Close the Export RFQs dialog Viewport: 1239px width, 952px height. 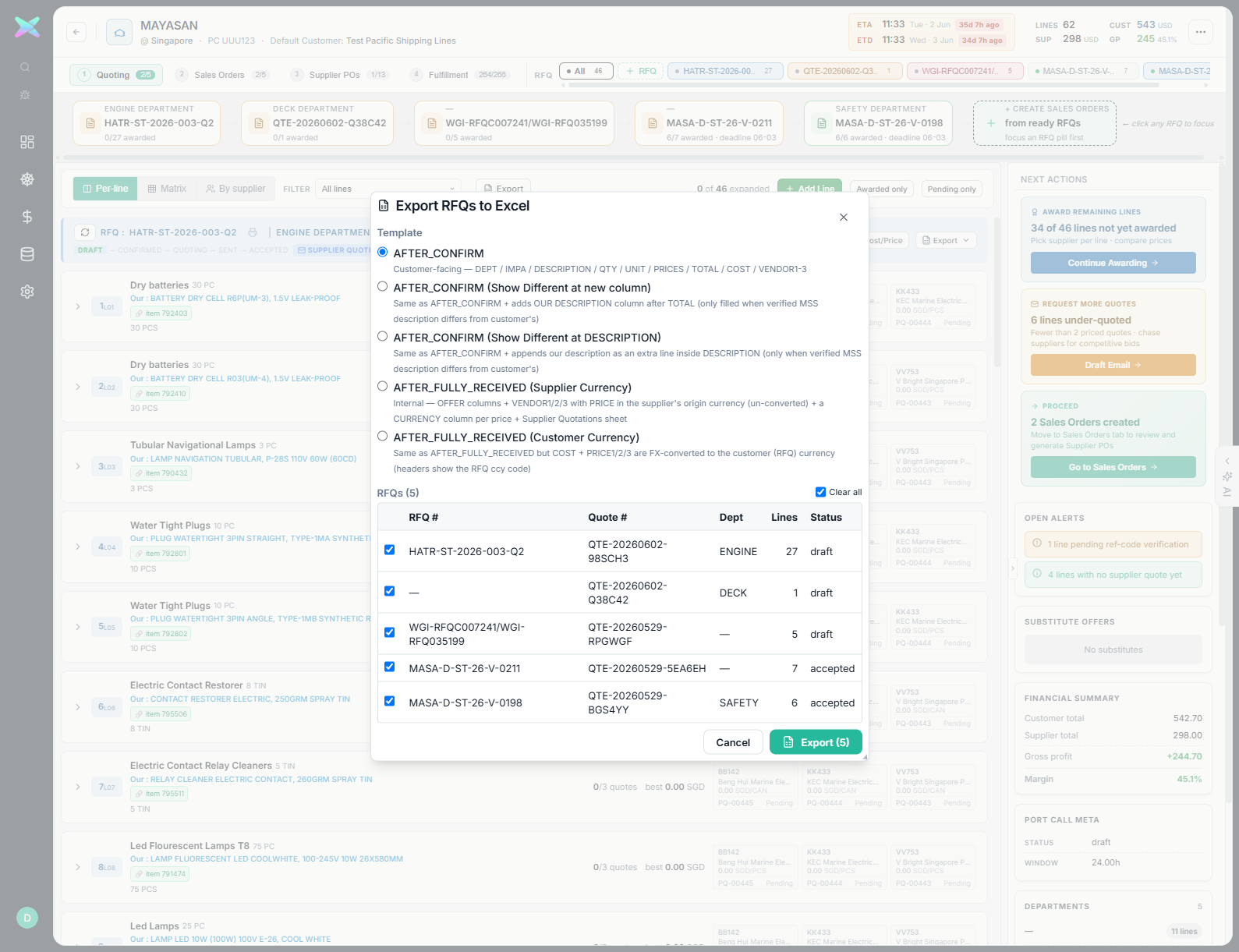[x=844, y=218]
